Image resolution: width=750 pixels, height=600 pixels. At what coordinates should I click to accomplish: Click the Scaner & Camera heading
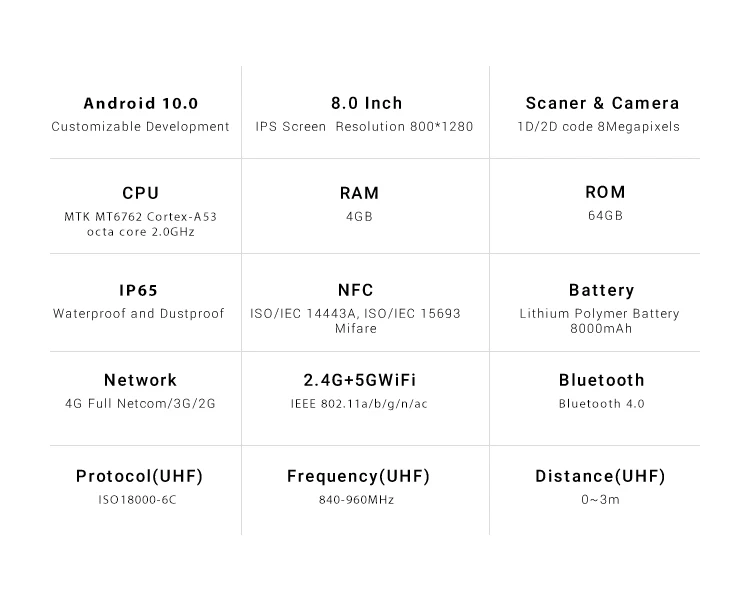[602, 103]
